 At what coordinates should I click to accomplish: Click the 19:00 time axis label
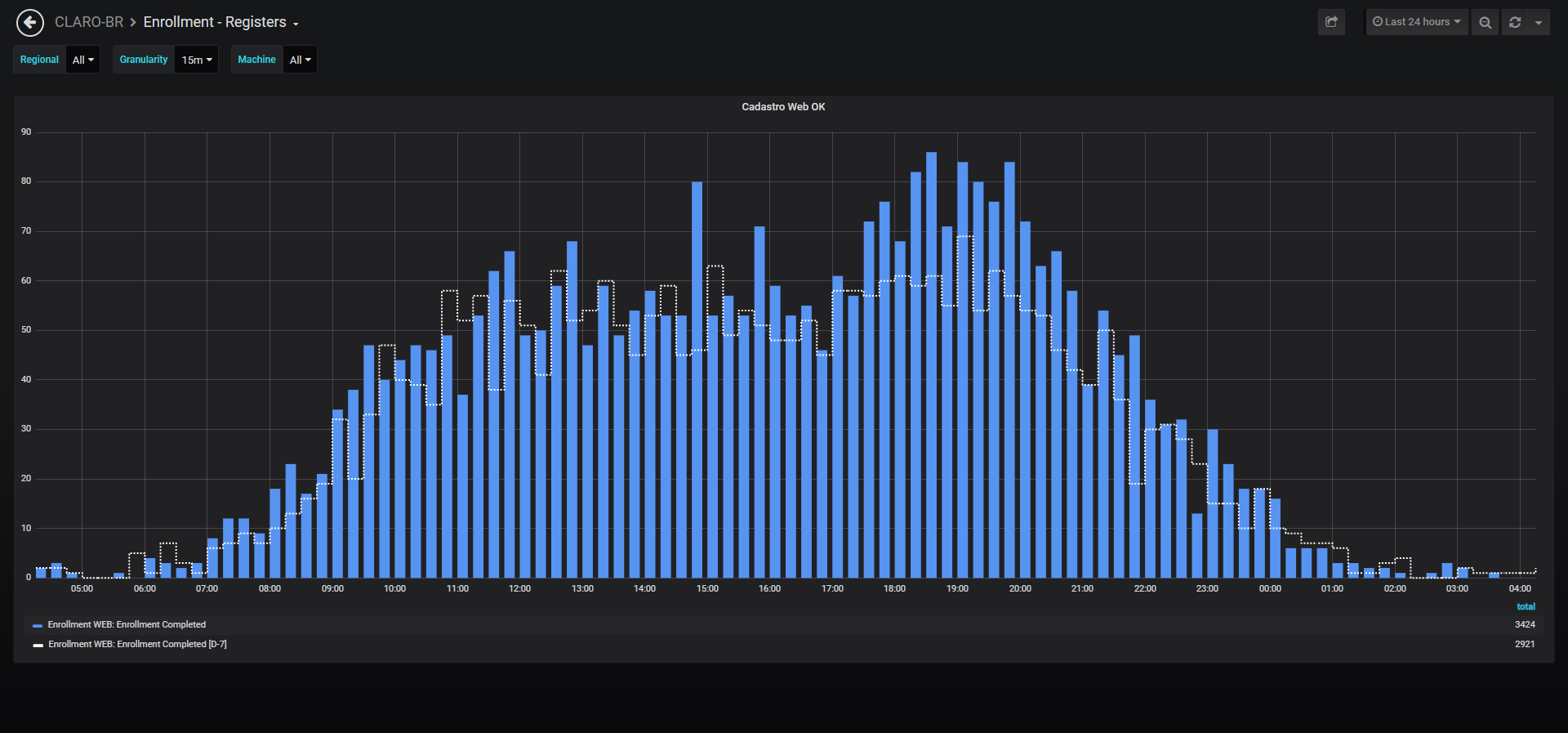957,588
